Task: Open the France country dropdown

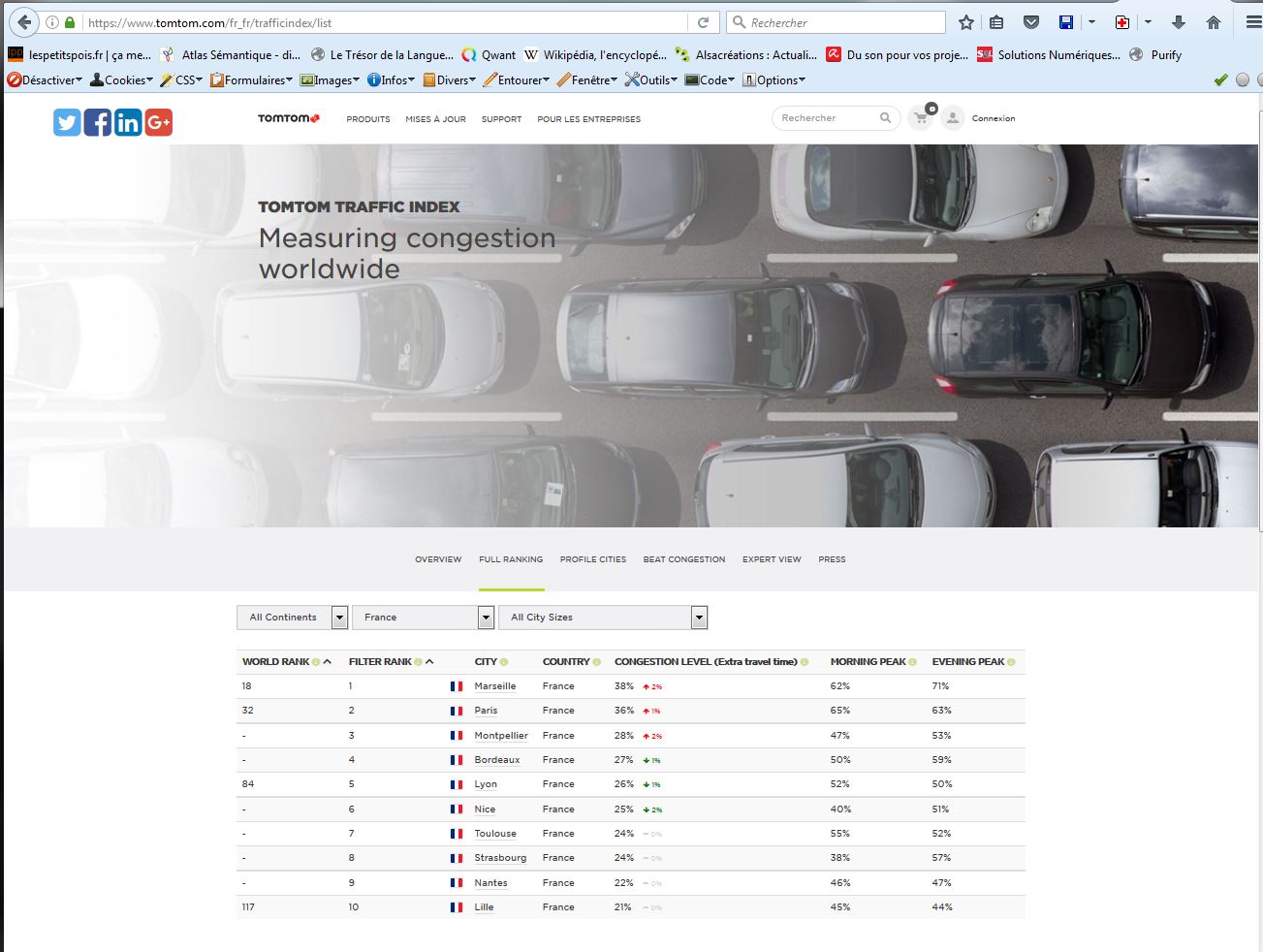Action: pos(423,618)
